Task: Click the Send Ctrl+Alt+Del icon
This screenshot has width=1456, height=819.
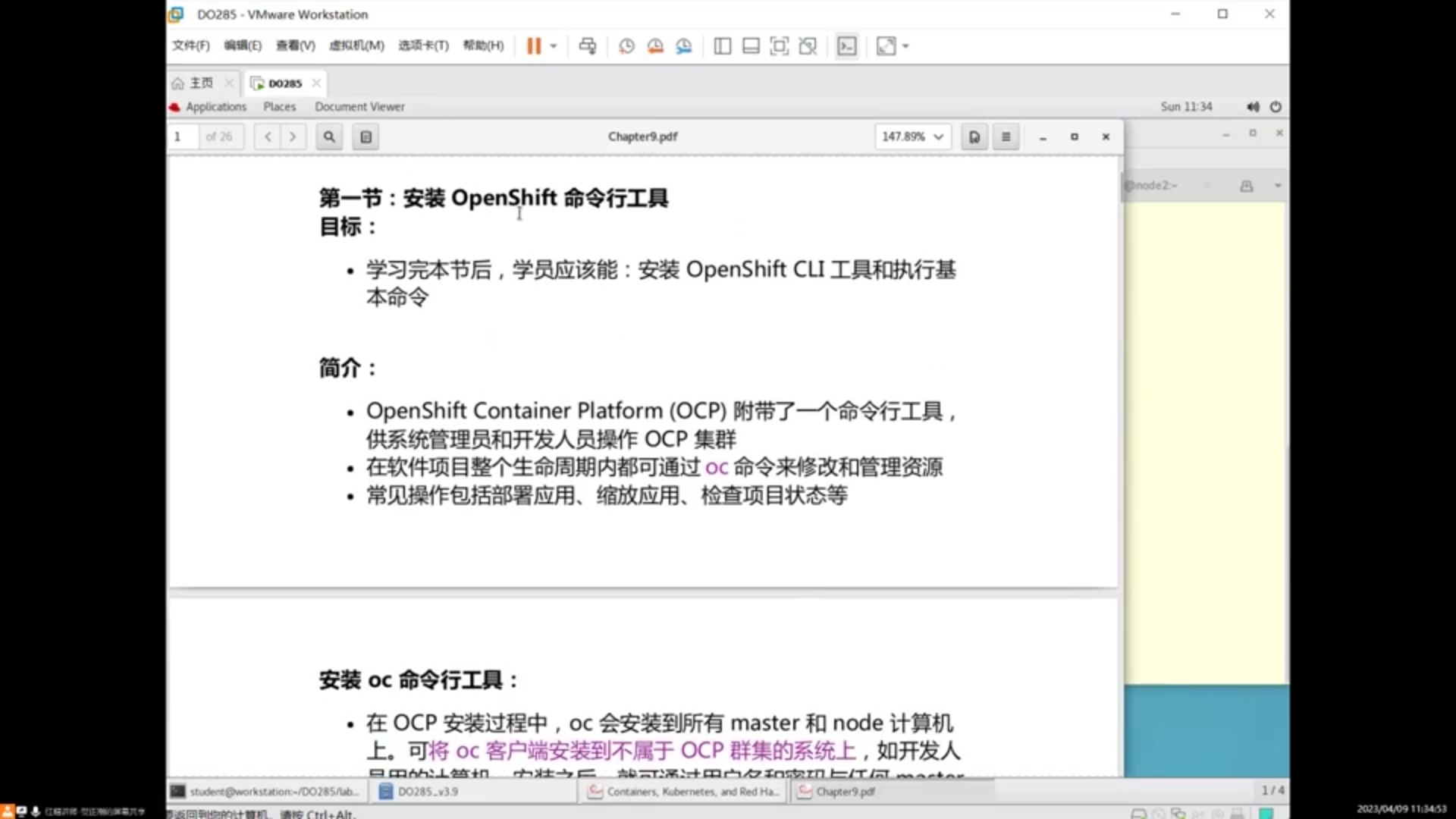Action: [x=588, y=46]
